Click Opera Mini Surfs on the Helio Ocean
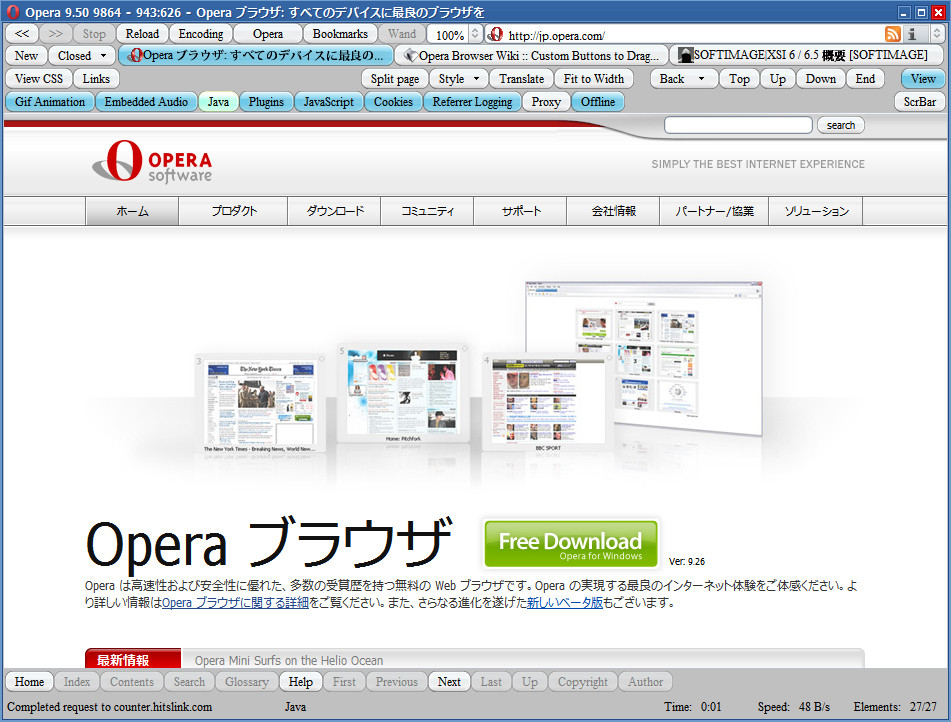The height and width of the screenshot is (722, 951). coord(289,660)
